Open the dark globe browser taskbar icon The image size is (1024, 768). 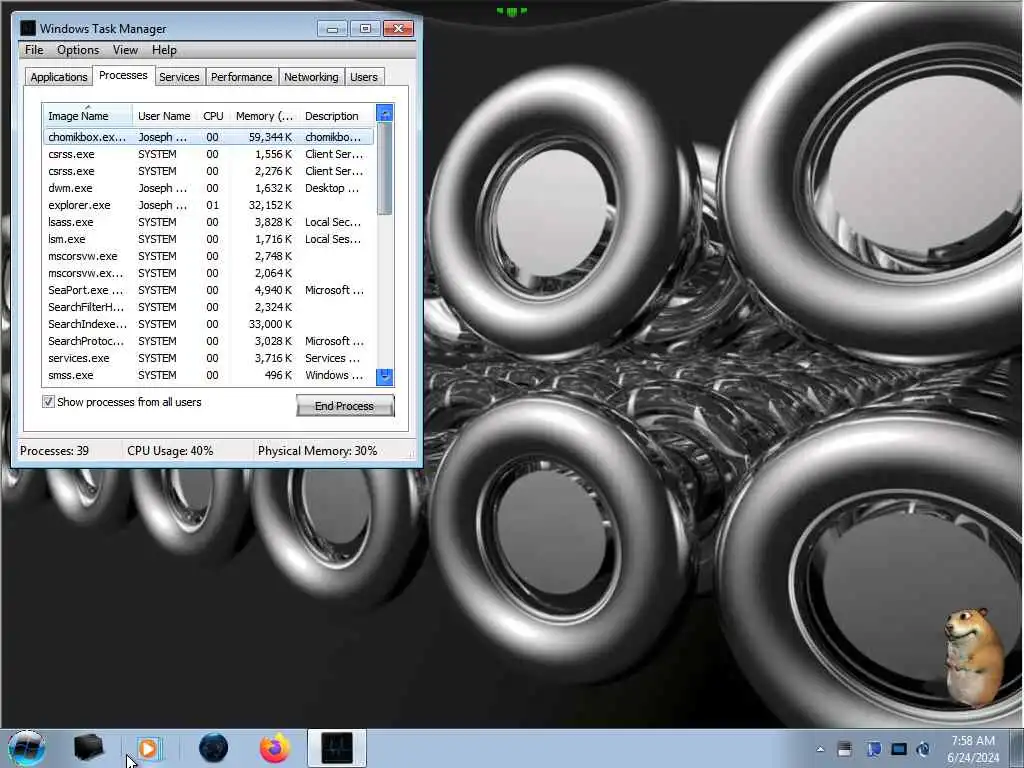213,748
